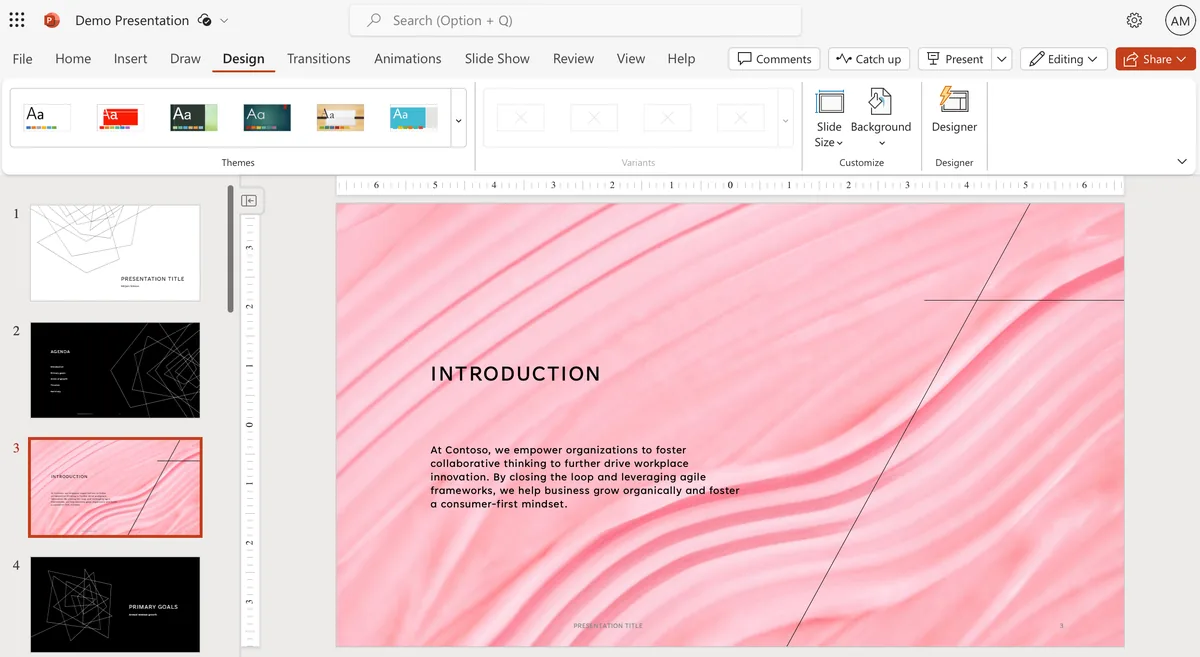Viewport: 1200px width, 657px height.
Task: Open the AM account avatar
Action: tap(1179, 20)
